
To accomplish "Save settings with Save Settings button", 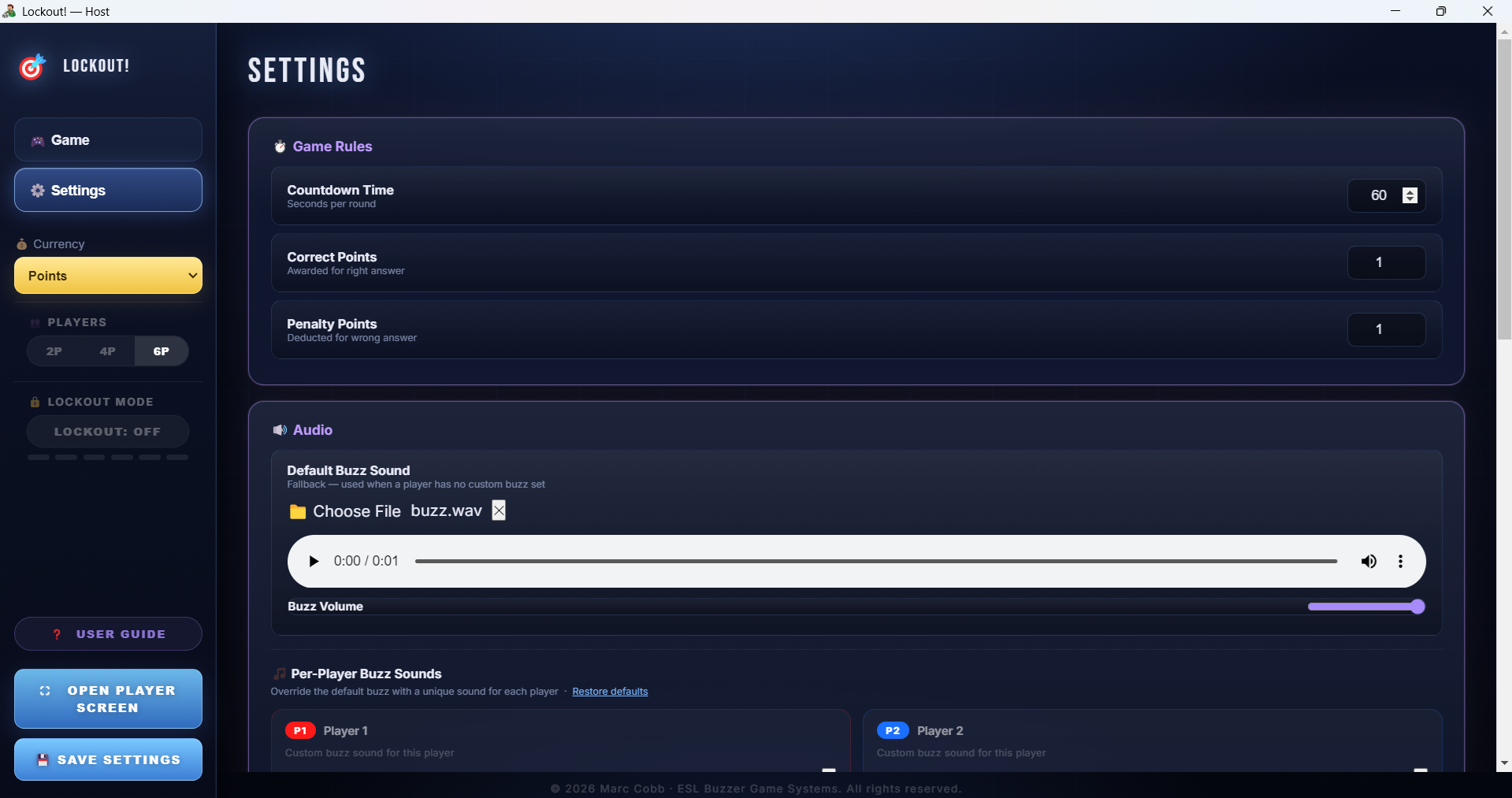I will click(108, 759).
